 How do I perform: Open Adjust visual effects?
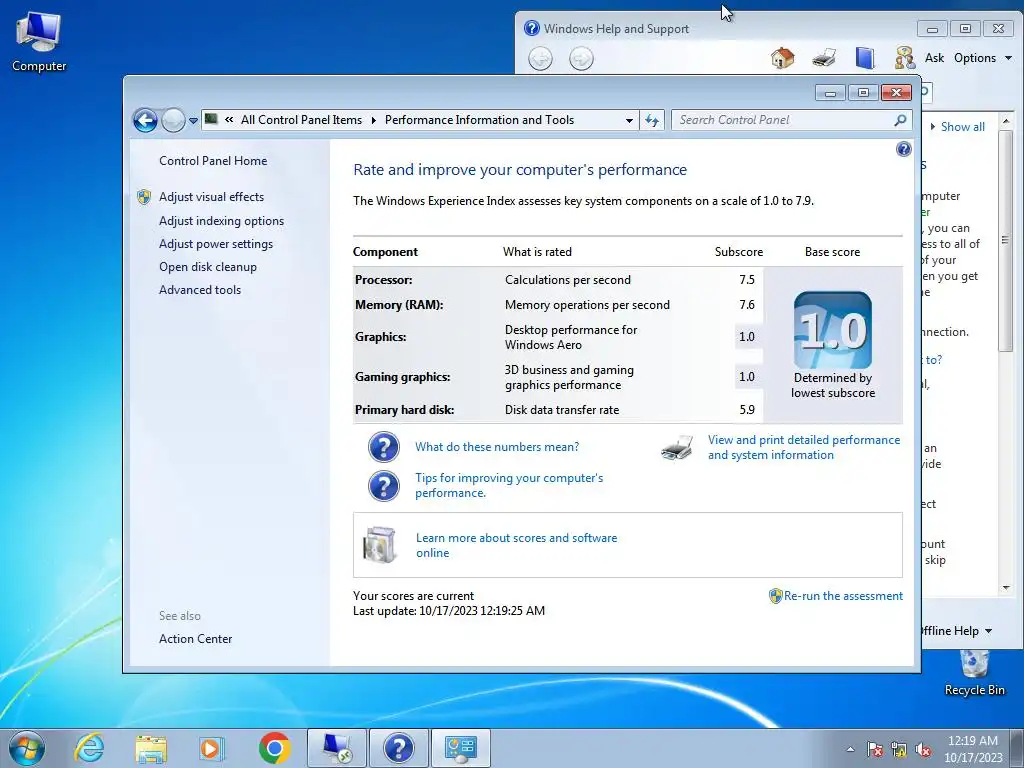click(212, 197)
